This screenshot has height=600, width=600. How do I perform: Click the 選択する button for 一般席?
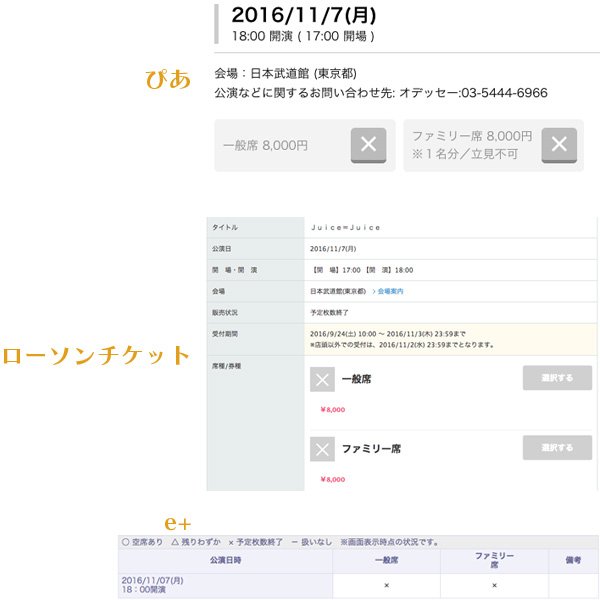[557, 378]
